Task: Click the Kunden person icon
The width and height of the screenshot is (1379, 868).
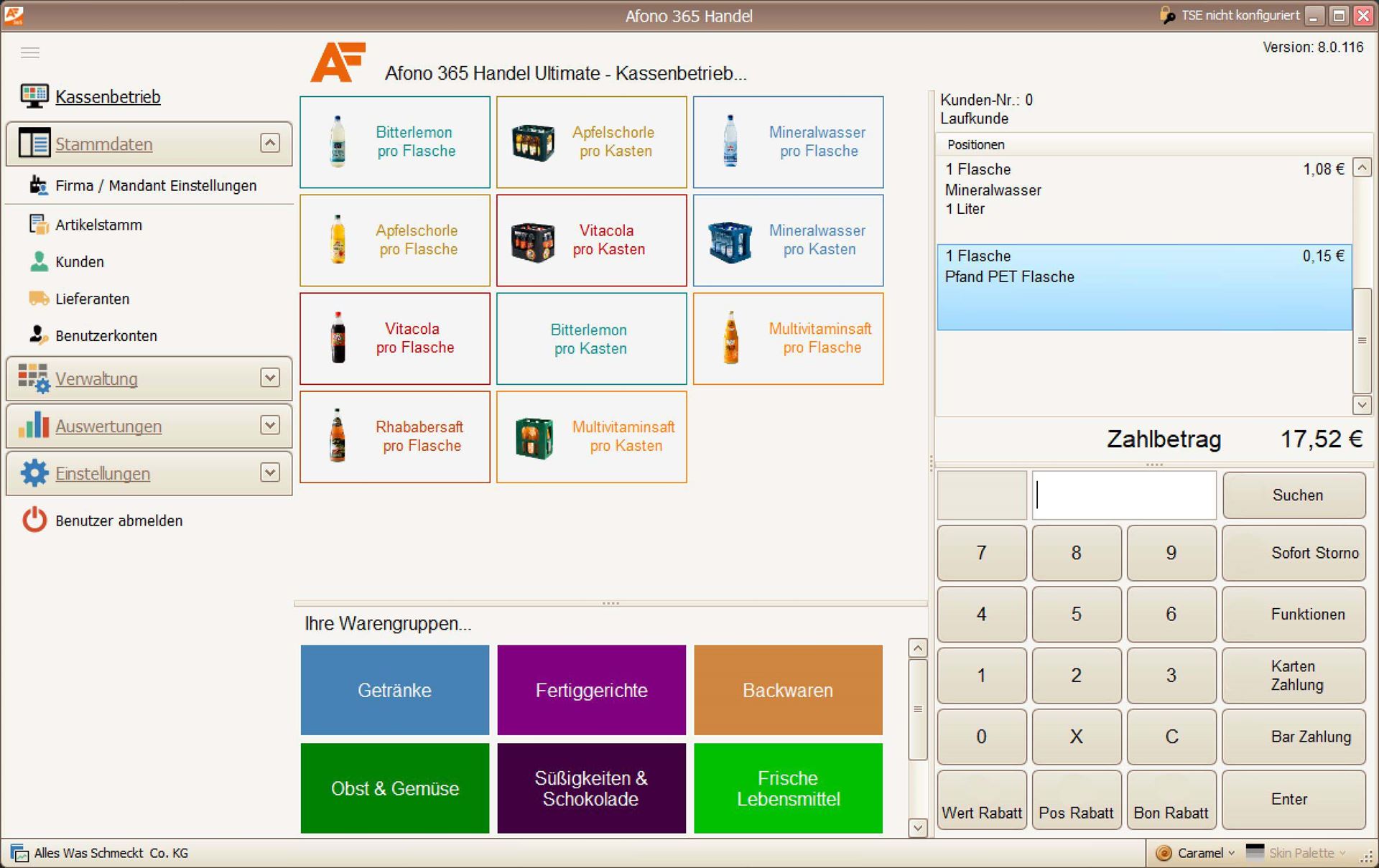Action: click(39, 261)
